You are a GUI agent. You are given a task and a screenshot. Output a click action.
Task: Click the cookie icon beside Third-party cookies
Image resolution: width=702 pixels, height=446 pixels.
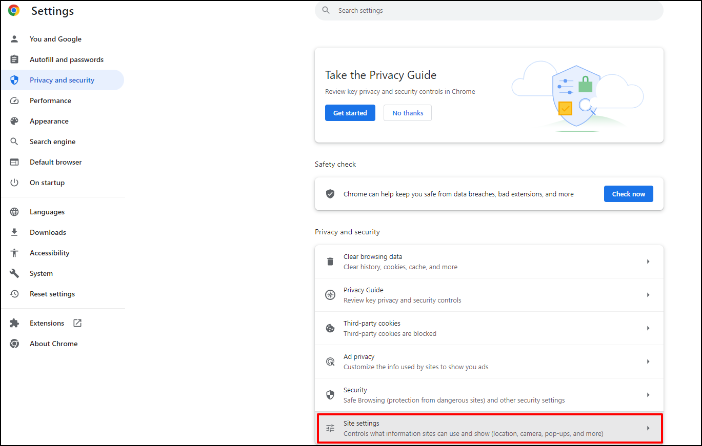point(330,328)
